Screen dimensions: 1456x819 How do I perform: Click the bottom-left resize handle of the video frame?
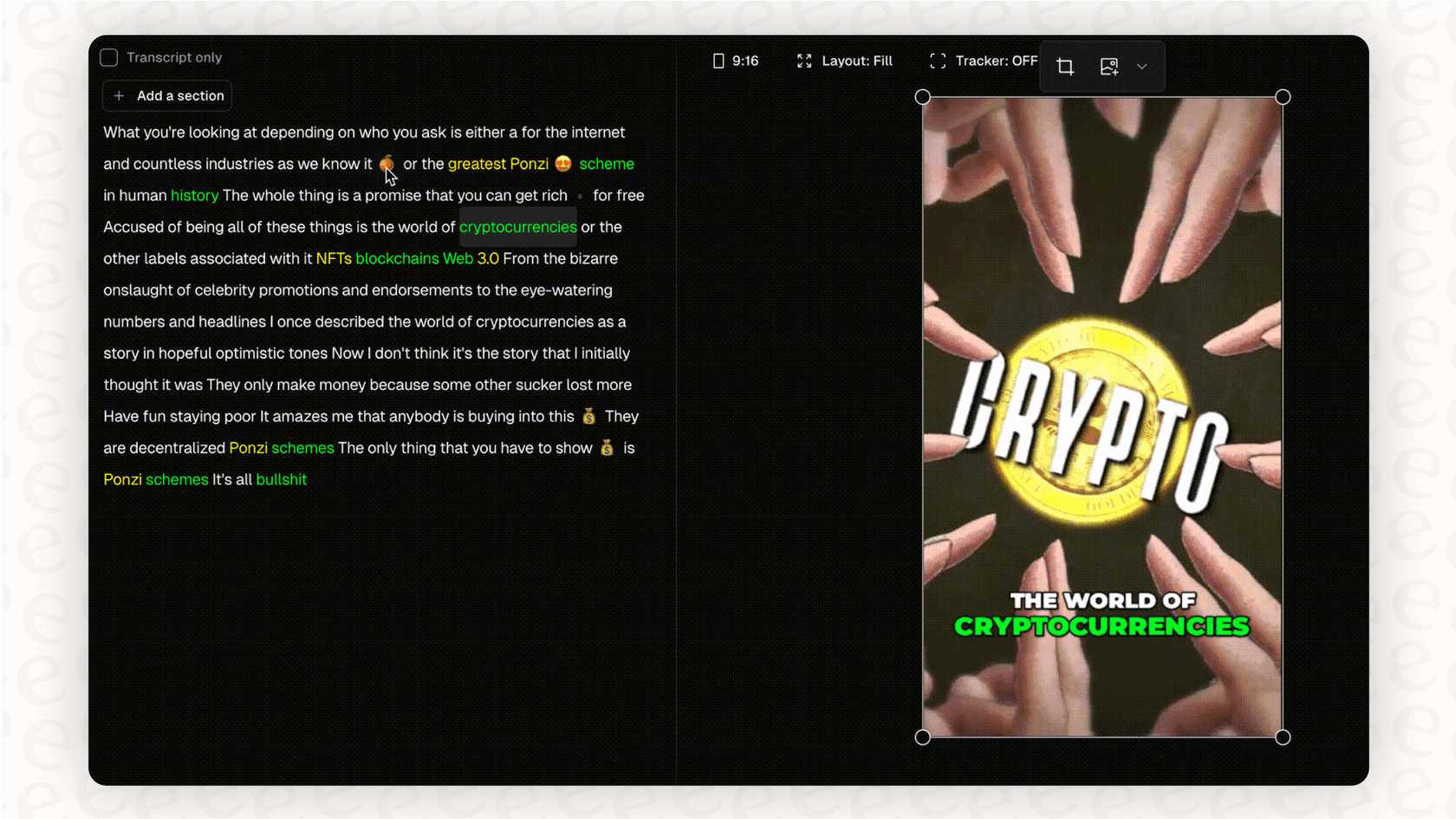(921, 737)
